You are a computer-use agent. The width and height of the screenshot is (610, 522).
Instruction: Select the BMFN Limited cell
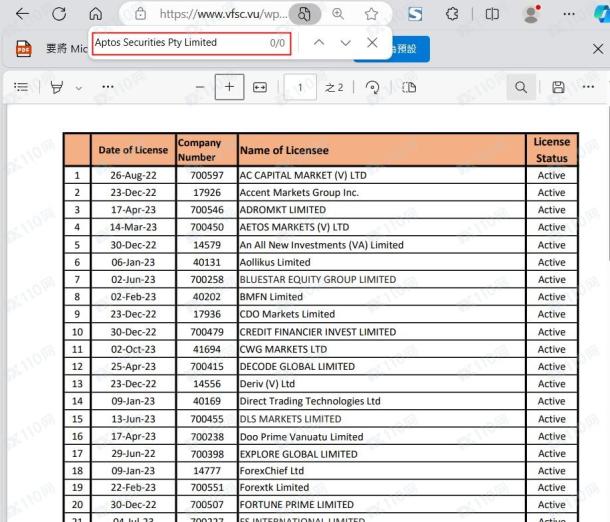[382, 297]
